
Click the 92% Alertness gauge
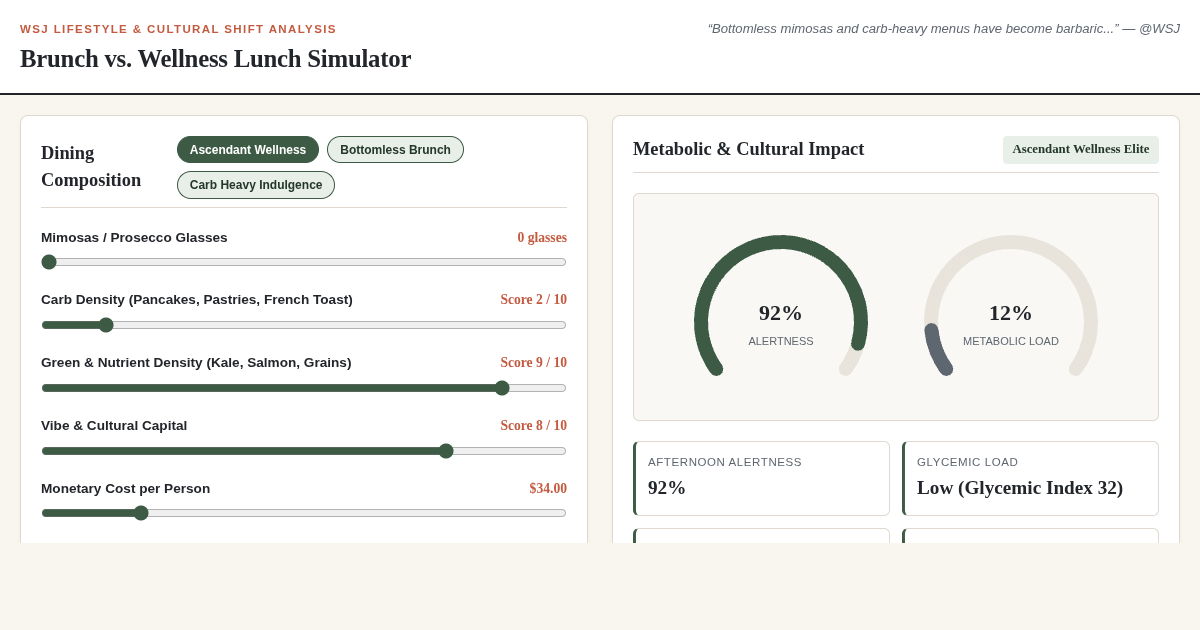[781, 307]
